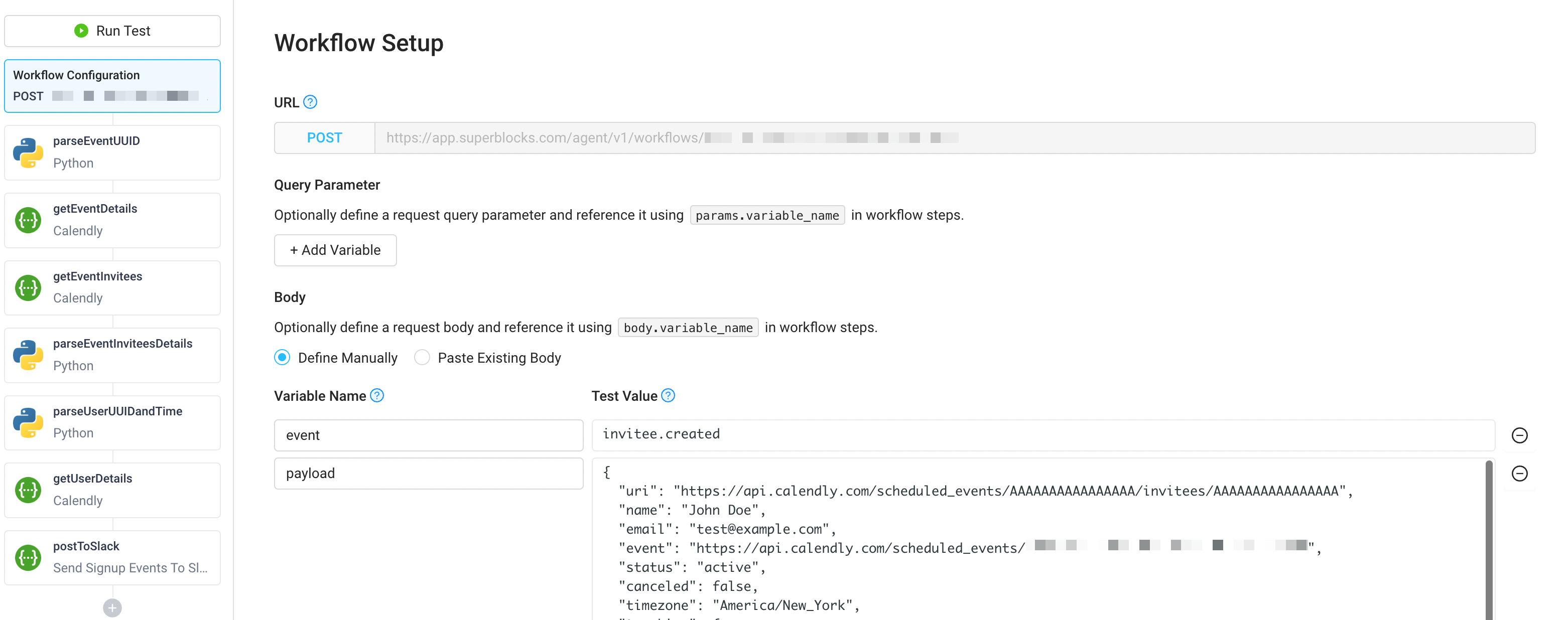1568x620 pixels.
Task: Select the Define Manually radio button
Action: click(282, 358)
